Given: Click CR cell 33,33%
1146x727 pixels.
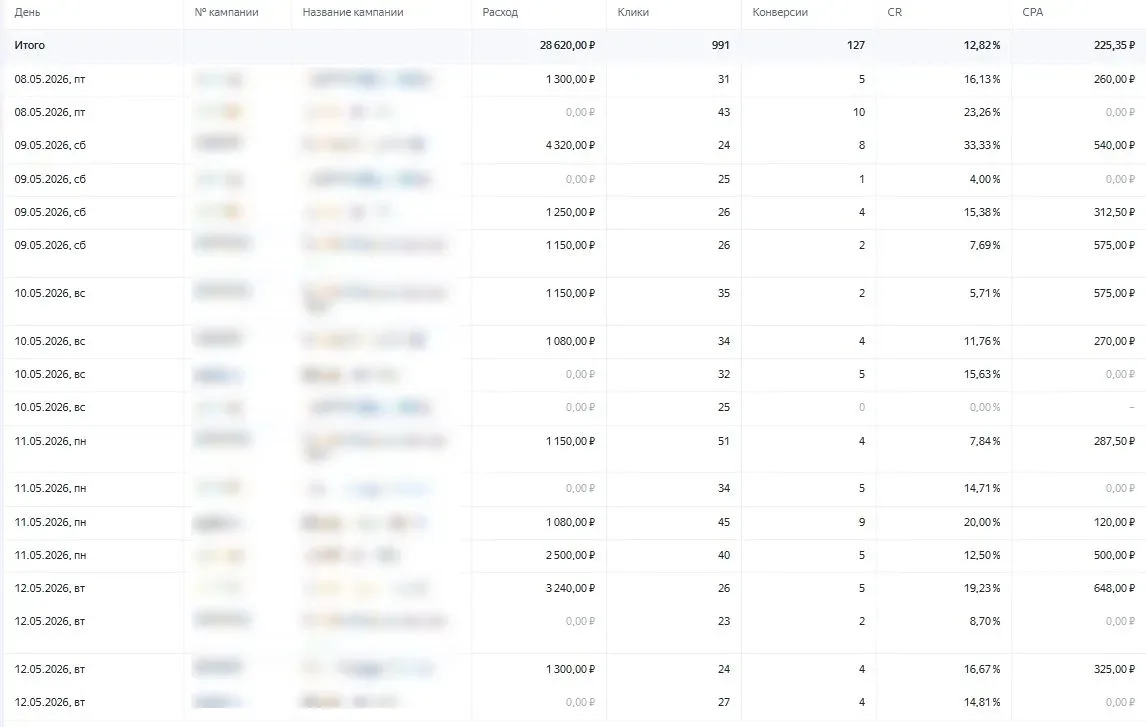Looking at the screenshot, I should click(982, 145).
